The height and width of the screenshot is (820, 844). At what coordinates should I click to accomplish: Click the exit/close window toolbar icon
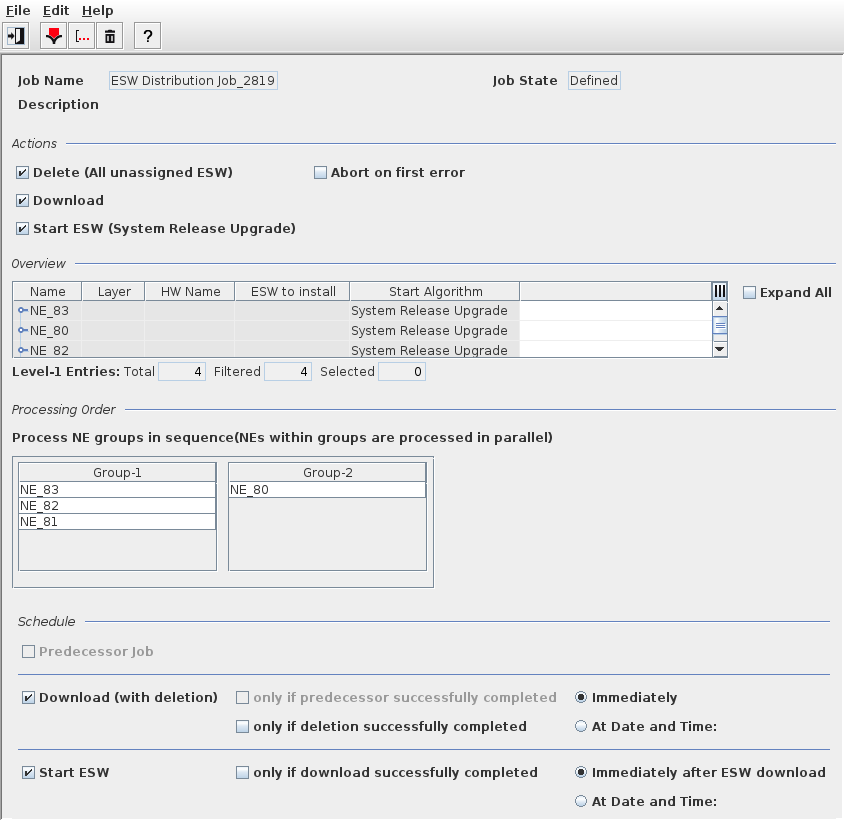pos(16,37)
